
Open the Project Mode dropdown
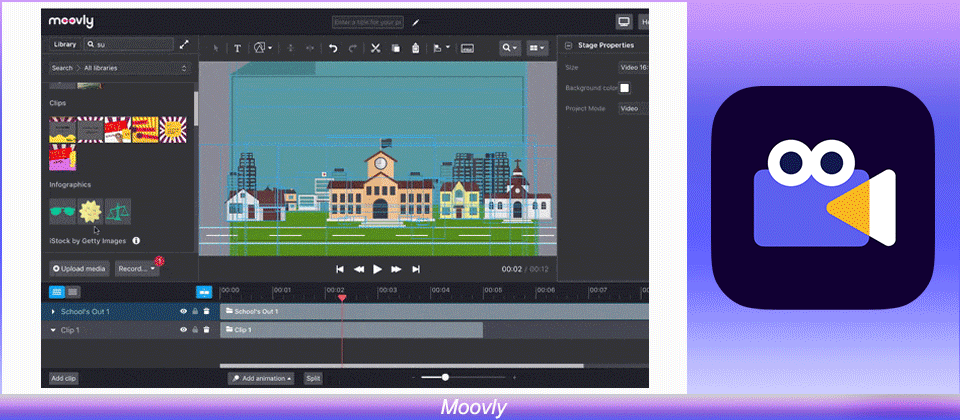pos(633,108)
